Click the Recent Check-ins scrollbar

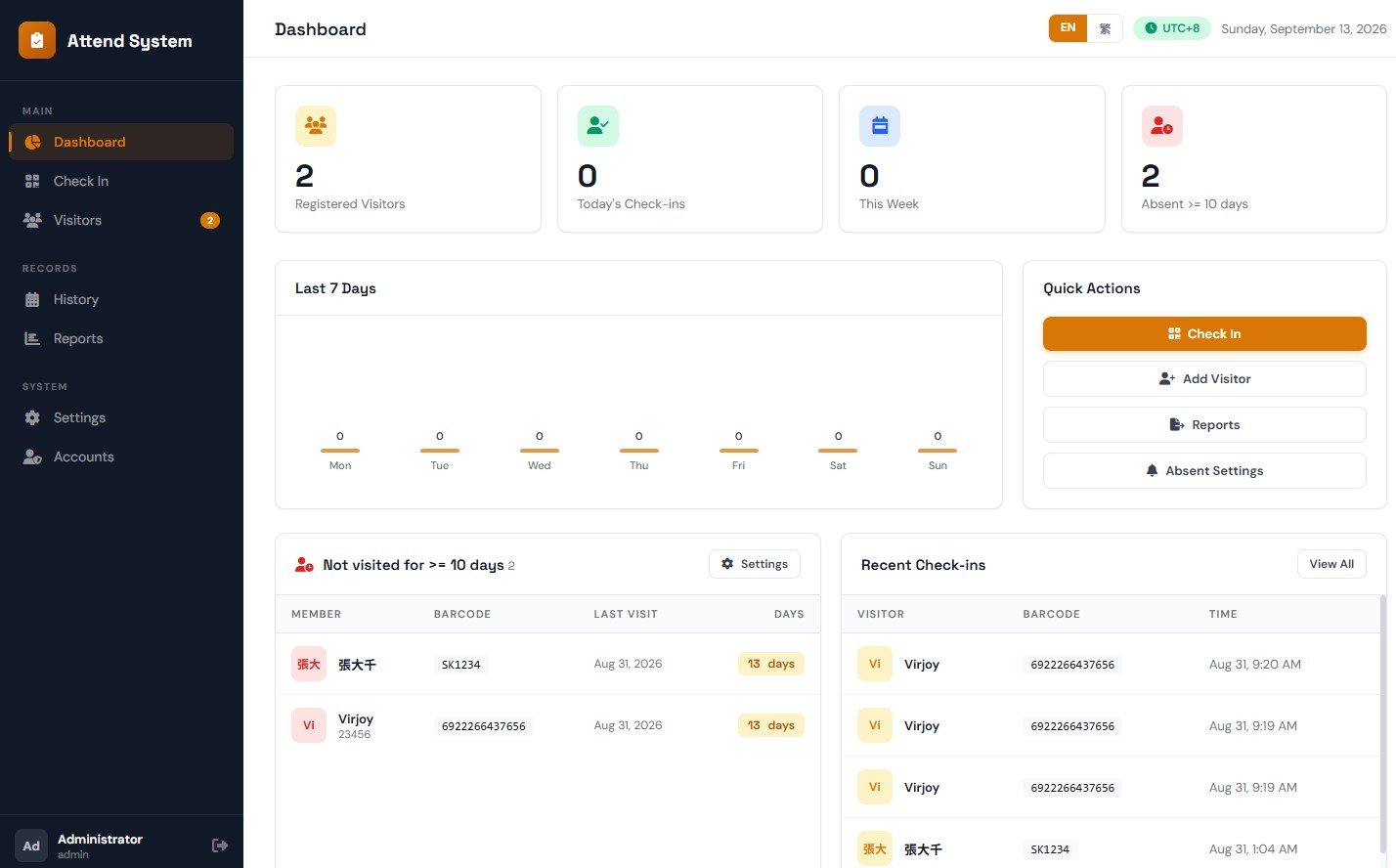tap(1382, 723)
